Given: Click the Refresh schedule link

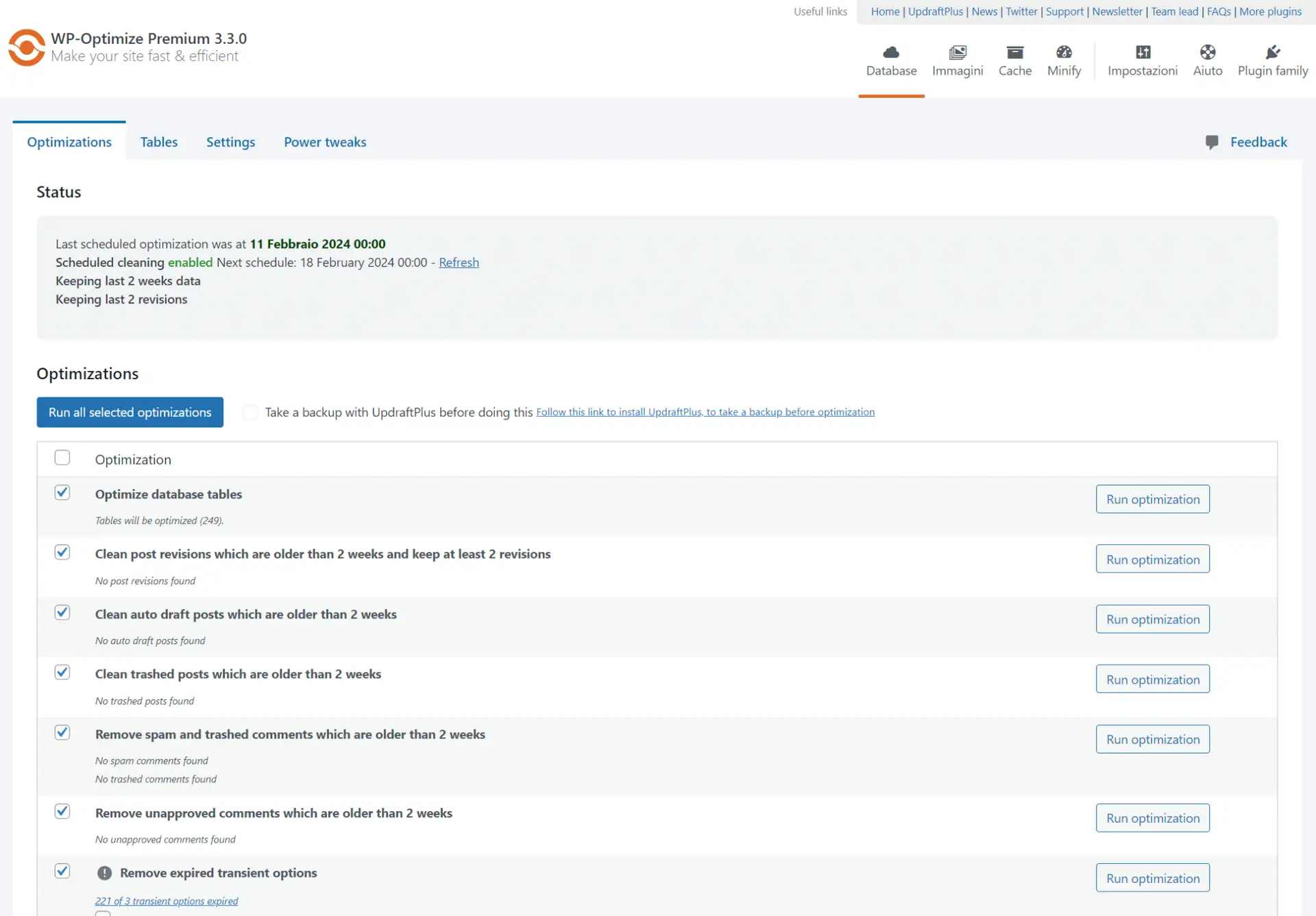Looking at the screenshot, I should (459, 263).
